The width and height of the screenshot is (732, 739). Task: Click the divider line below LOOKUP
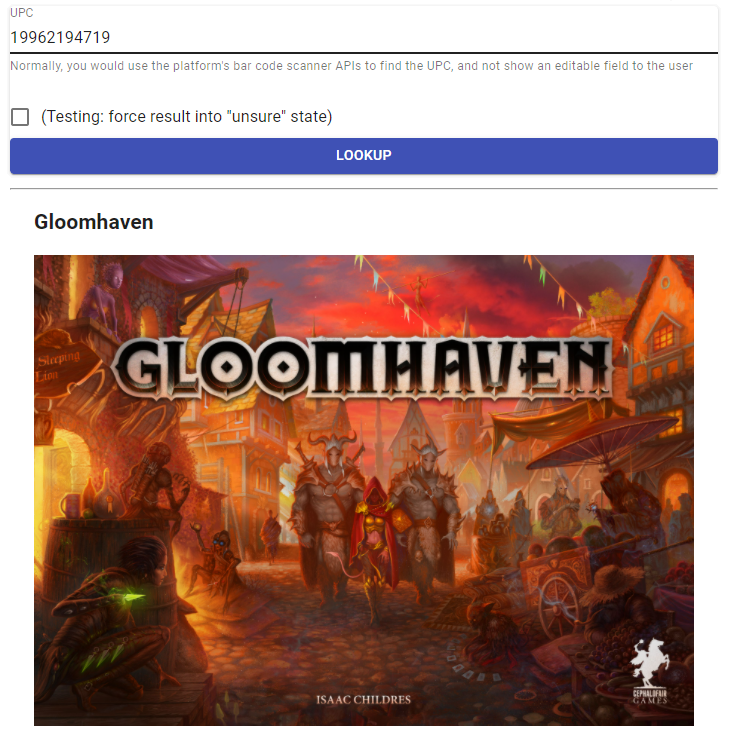tap(364, 189)
